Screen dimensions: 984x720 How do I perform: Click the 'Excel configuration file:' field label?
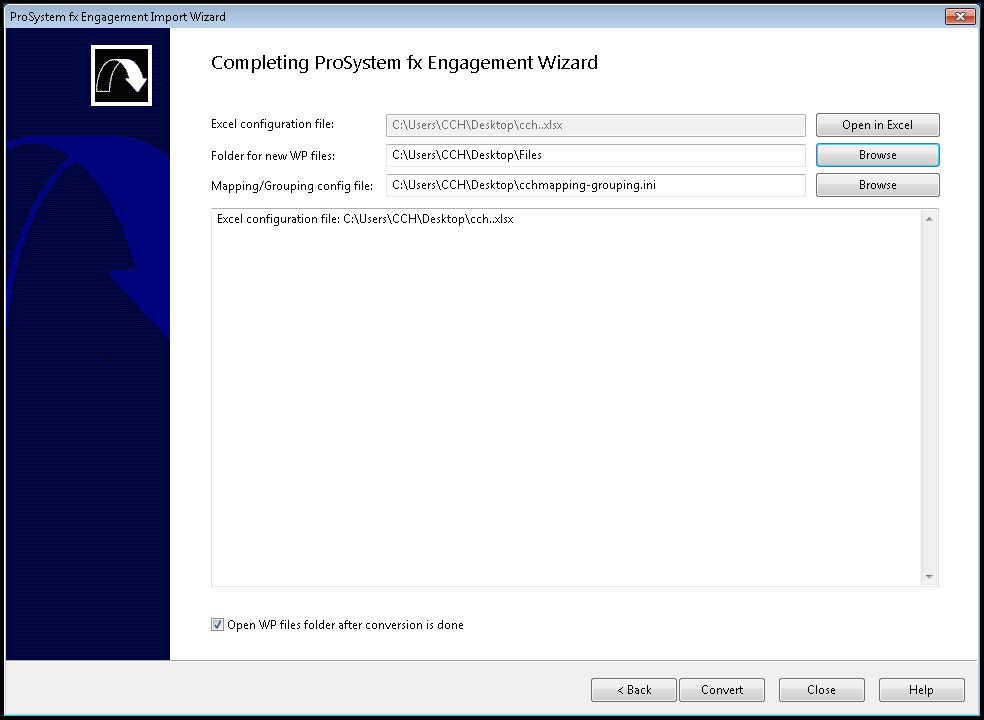point(272,124)
